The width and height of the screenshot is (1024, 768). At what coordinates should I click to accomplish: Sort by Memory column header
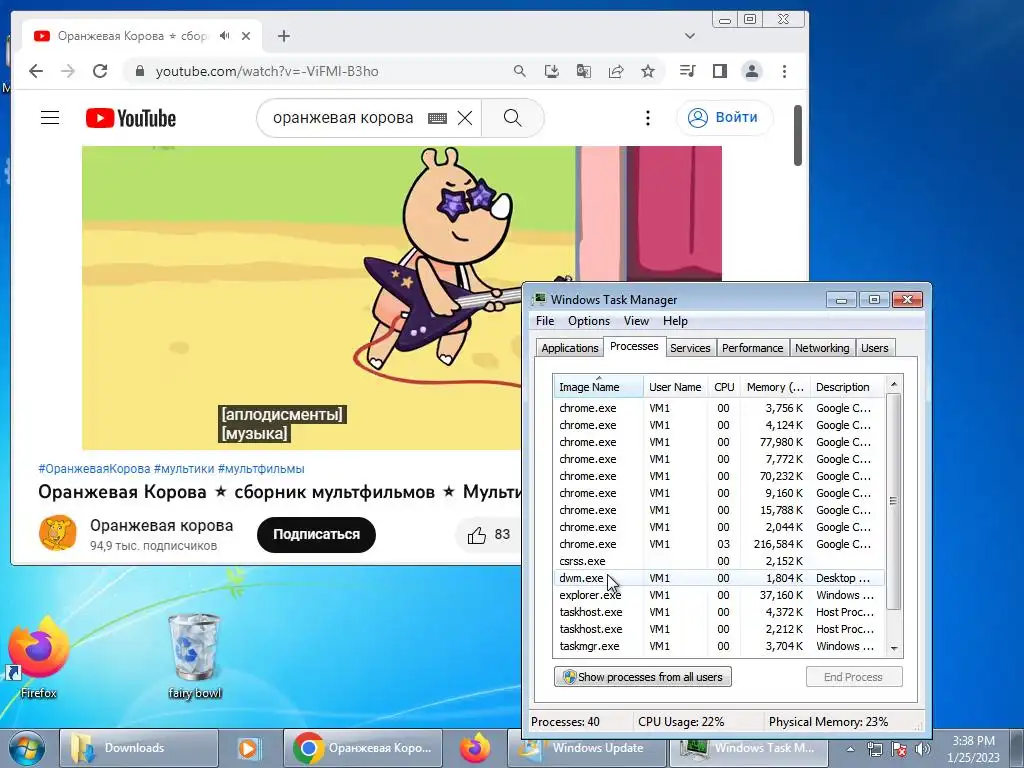[775, 387]
